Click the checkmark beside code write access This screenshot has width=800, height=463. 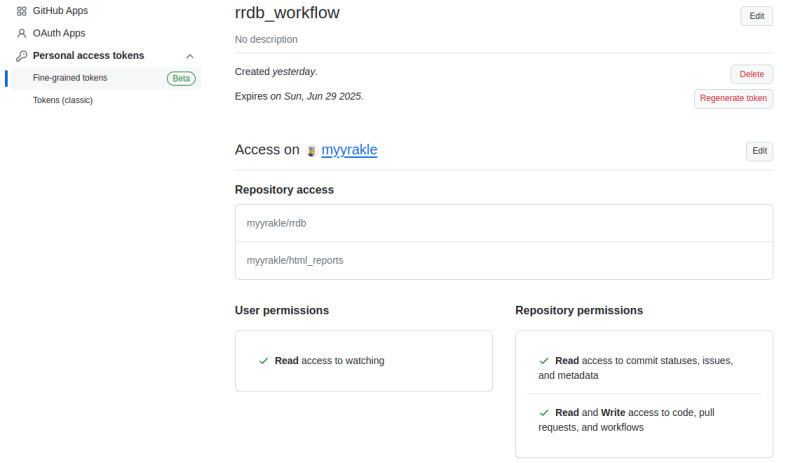coord(544,412)
